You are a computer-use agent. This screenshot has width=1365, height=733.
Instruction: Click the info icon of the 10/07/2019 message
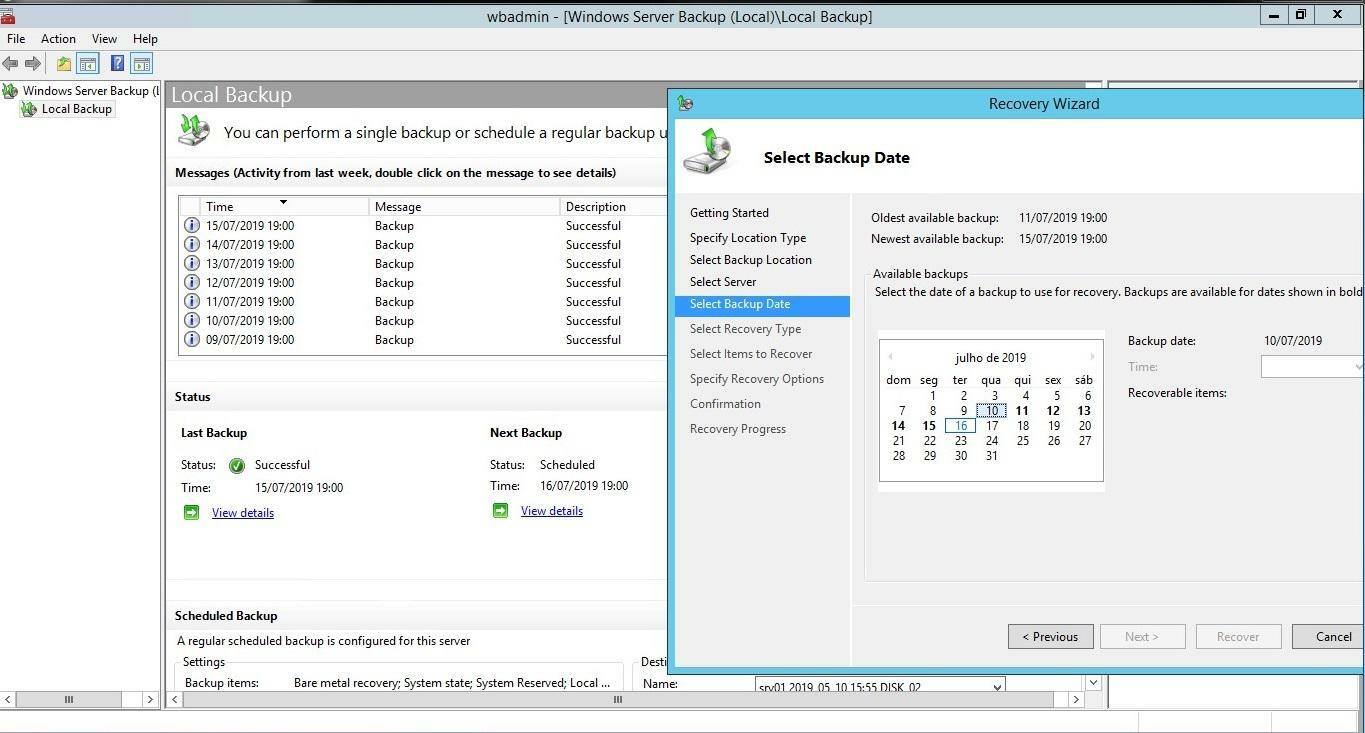[192, 321]
